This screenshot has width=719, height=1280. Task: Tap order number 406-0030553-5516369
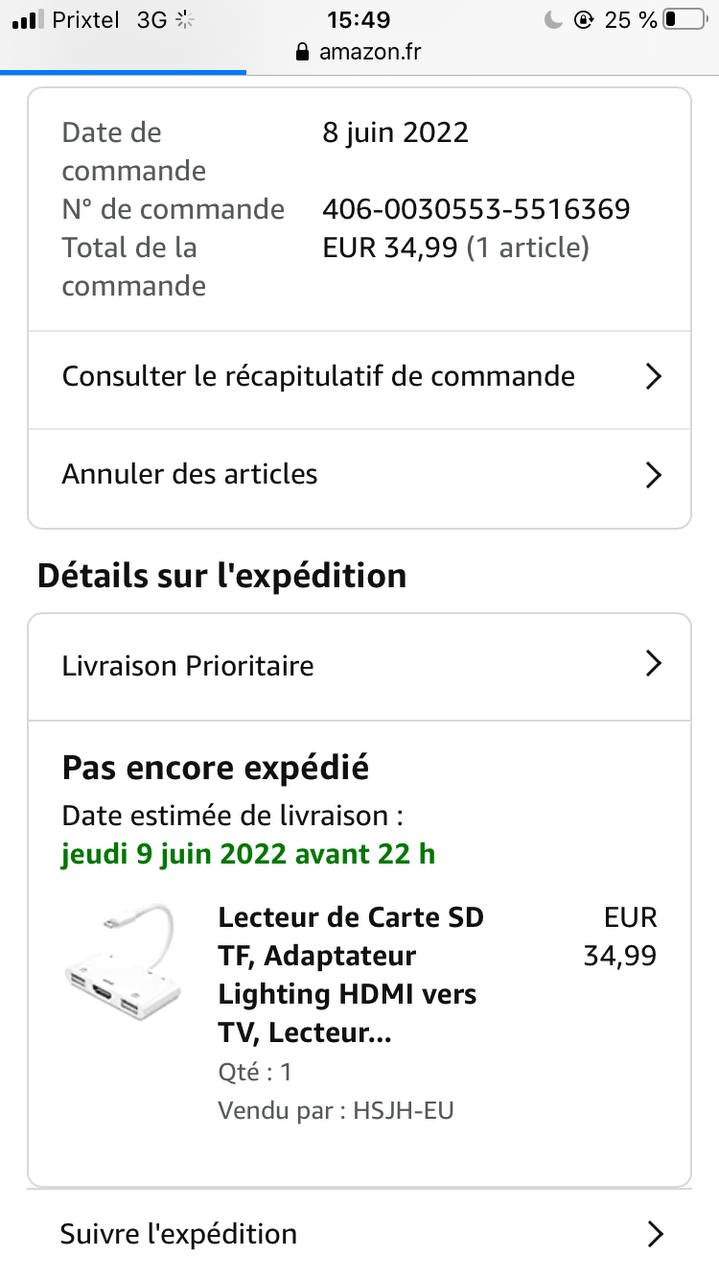[x=476, y=209]
